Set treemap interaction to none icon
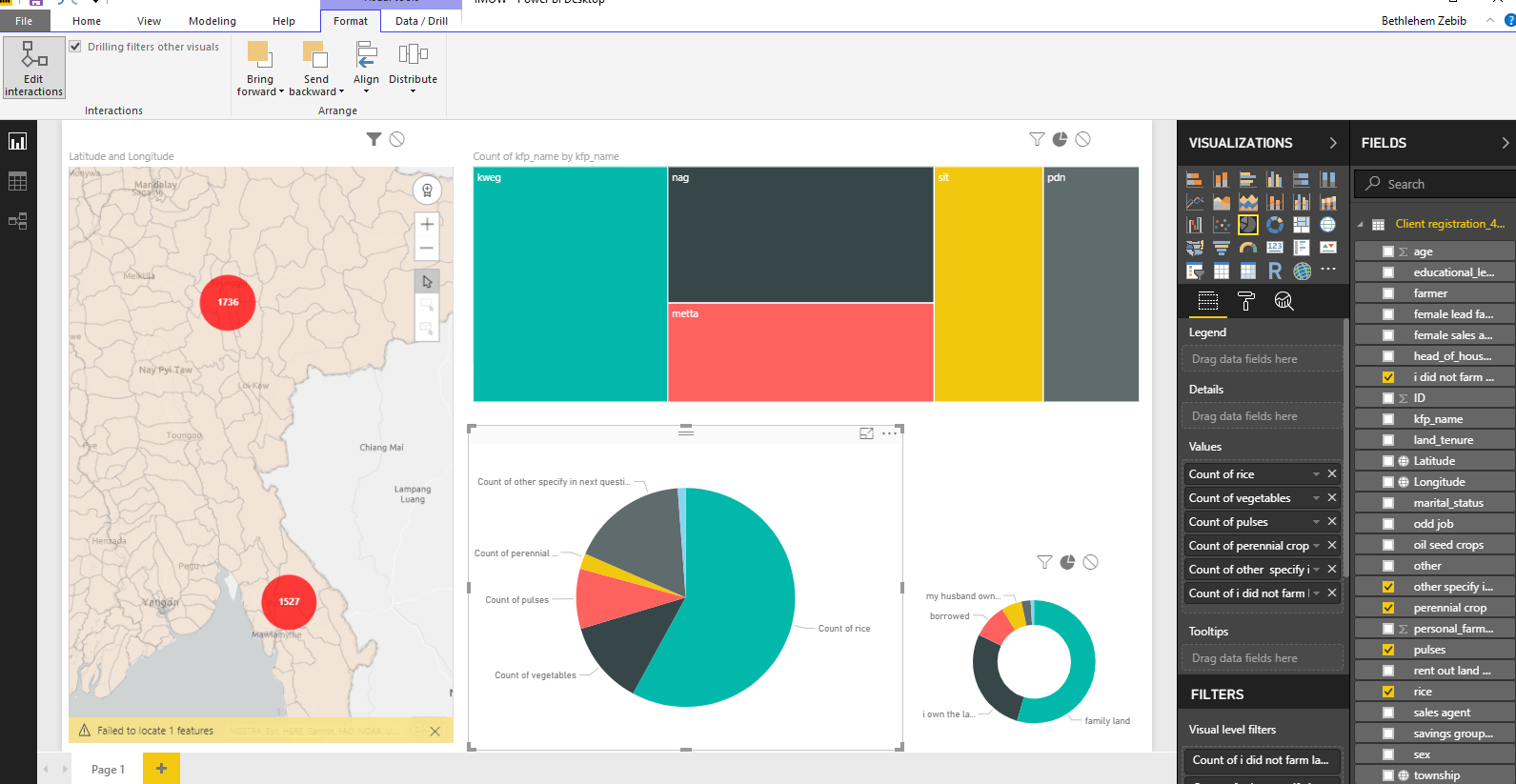The image size is (1516, 784). (1082, 139)
